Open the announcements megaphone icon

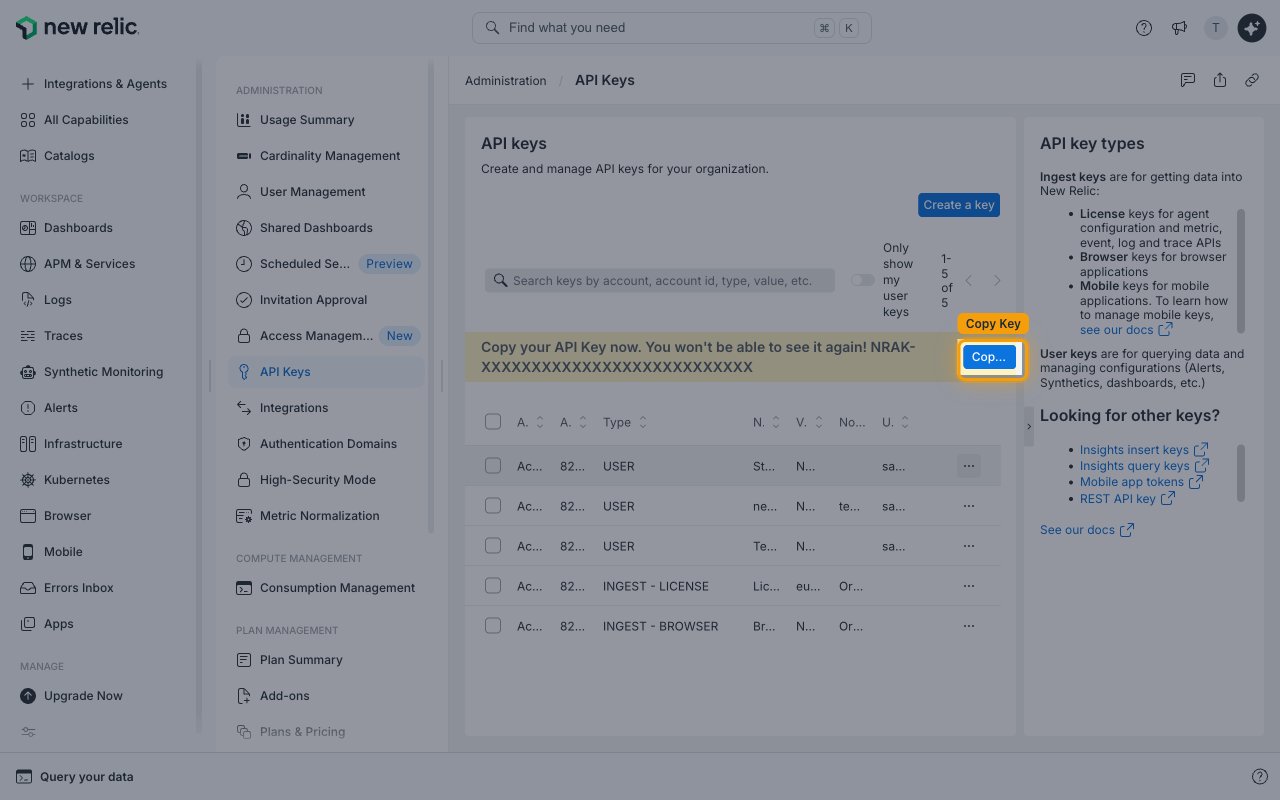pos(1180,28)
